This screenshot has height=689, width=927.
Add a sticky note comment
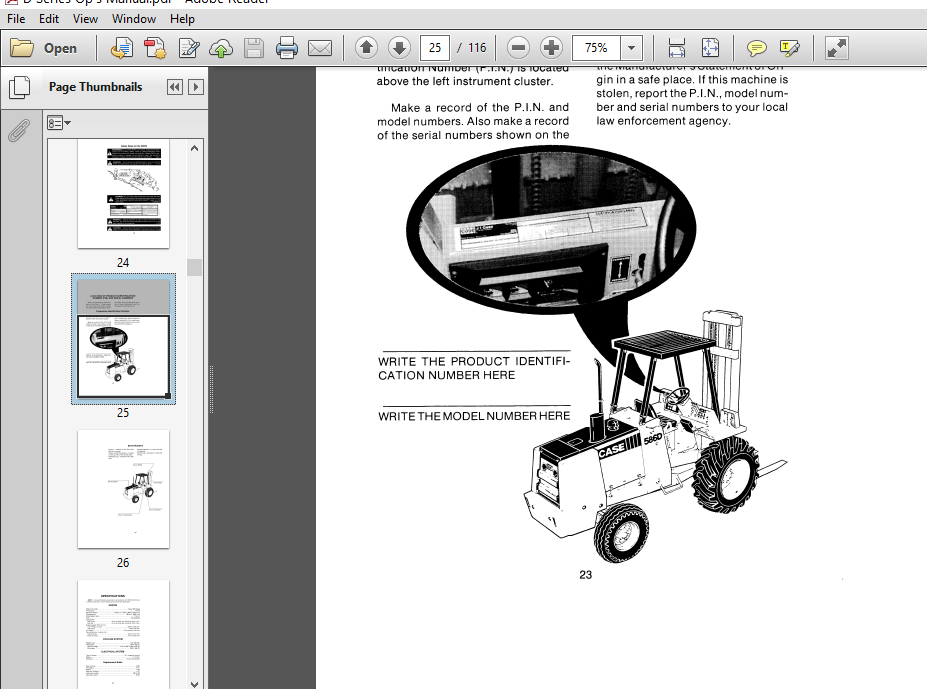coord(756,48)
